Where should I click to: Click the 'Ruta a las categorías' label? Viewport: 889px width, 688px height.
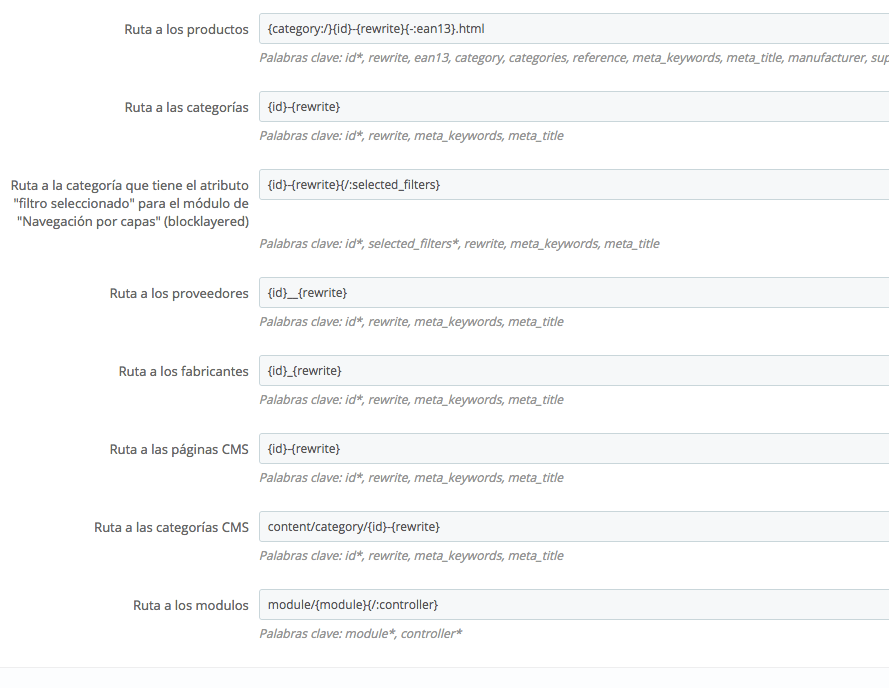(x=187, y=107)
